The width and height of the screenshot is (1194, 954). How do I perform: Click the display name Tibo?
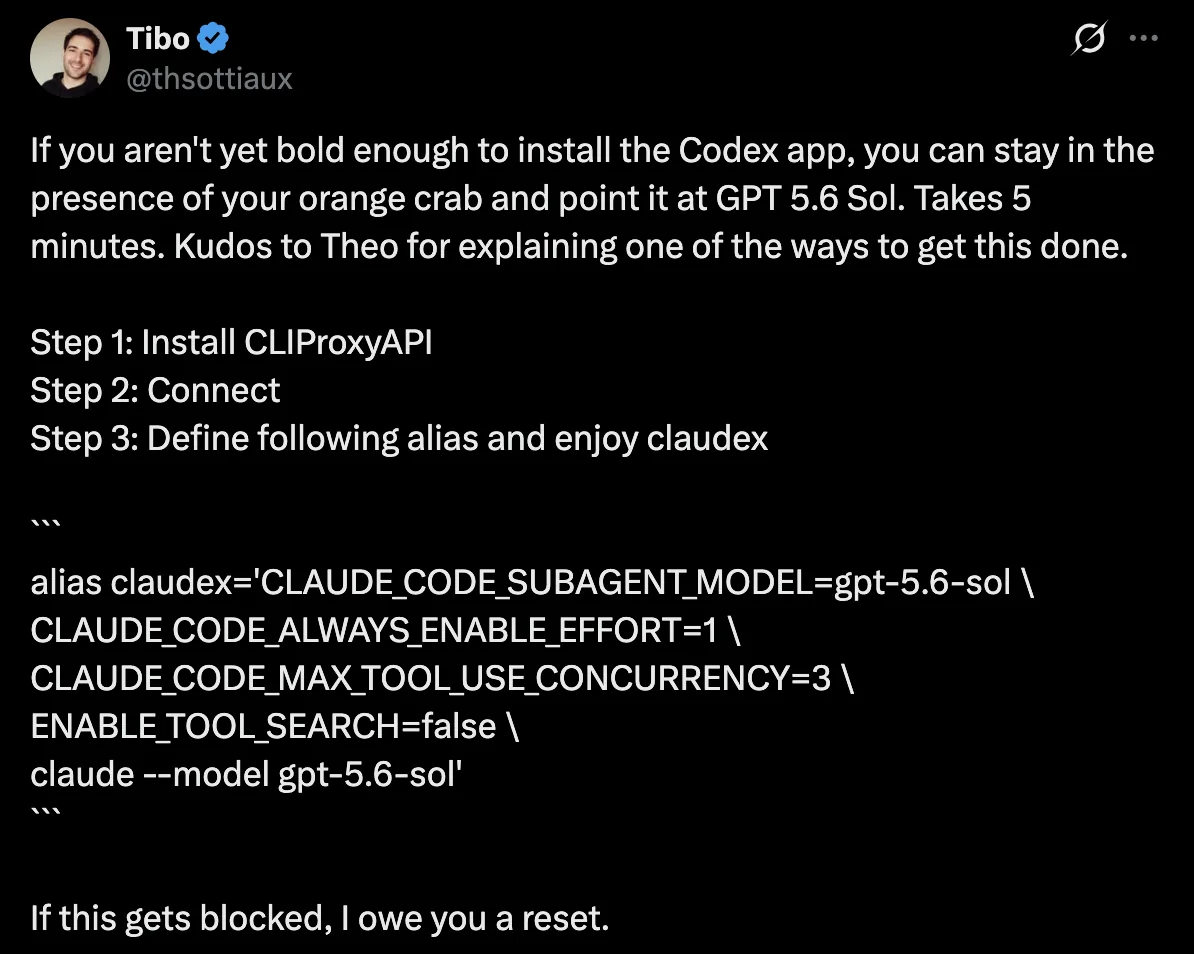158,38
